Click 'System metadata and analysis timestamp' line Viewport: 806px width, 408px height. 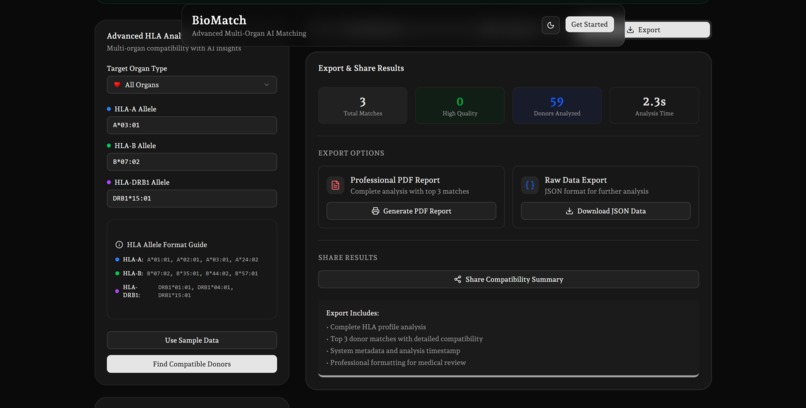click(x=393, y=350)
